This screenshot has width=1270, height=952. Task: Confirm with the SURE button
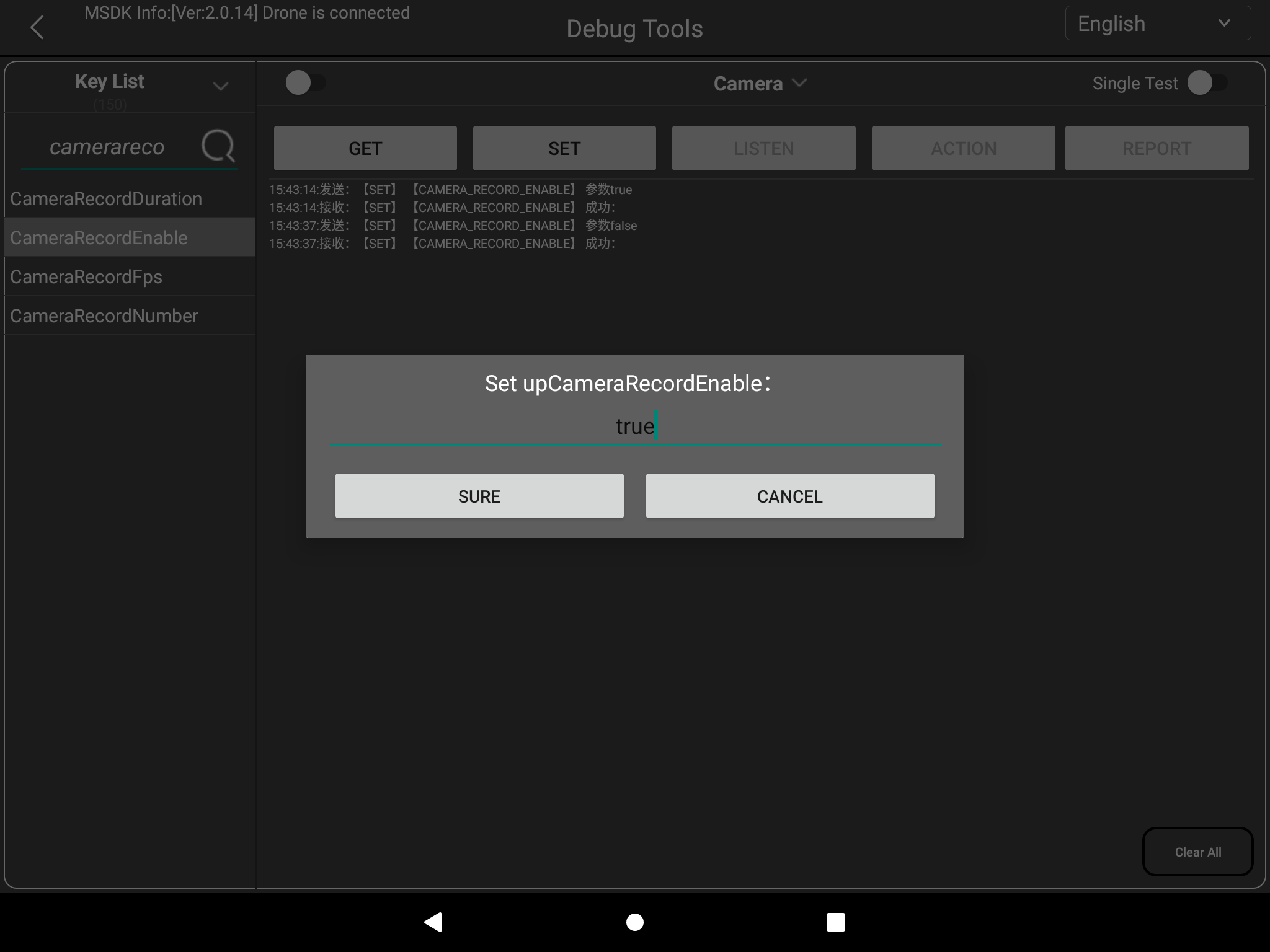pyautogui.click(x=479, y=496)
